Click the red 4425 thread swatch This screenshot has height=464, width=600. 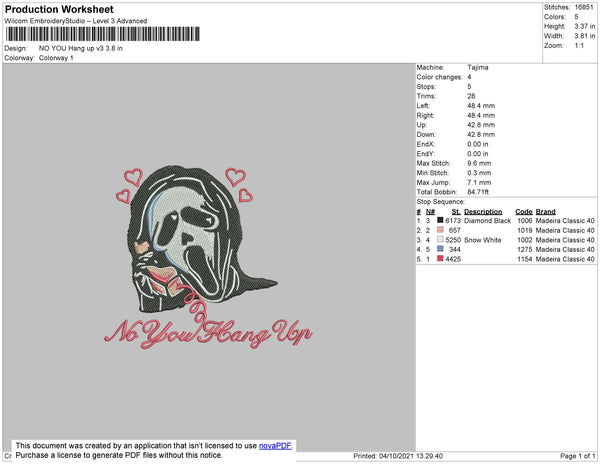pyautogui.click(x=440, y=259)
